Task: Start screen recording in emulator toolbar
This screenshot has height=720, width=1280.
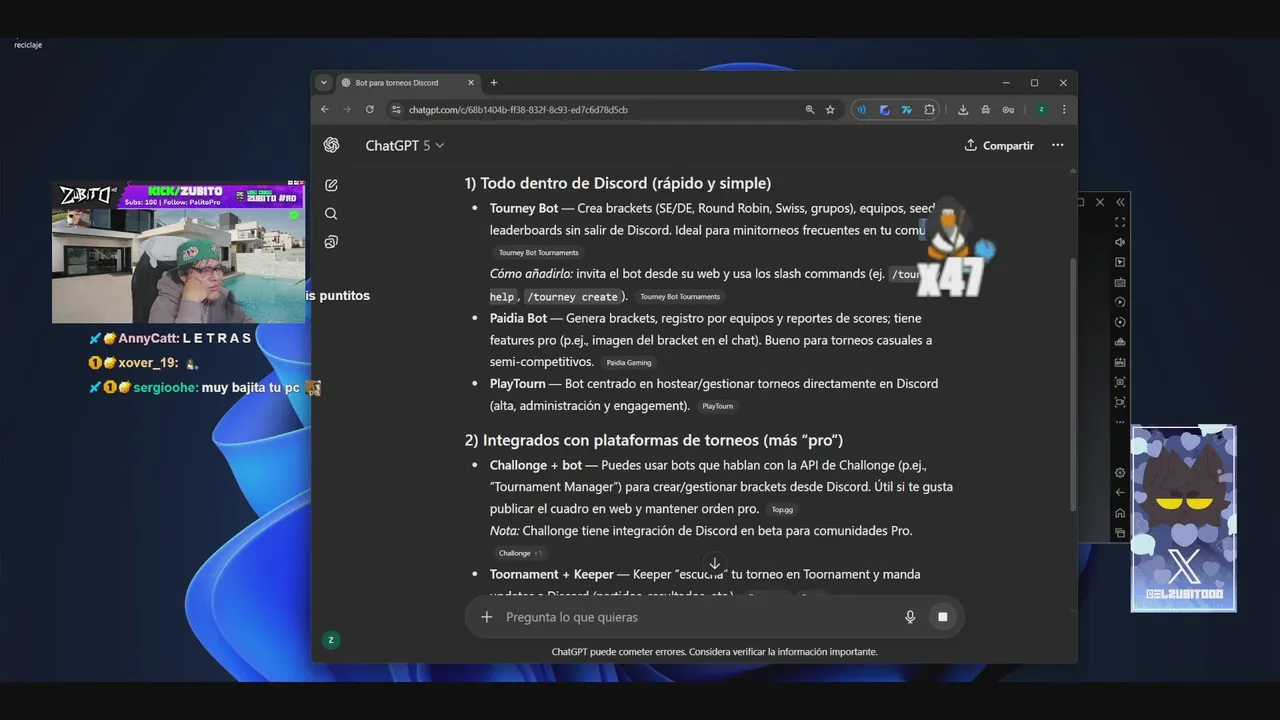Action: [1120, 402]
